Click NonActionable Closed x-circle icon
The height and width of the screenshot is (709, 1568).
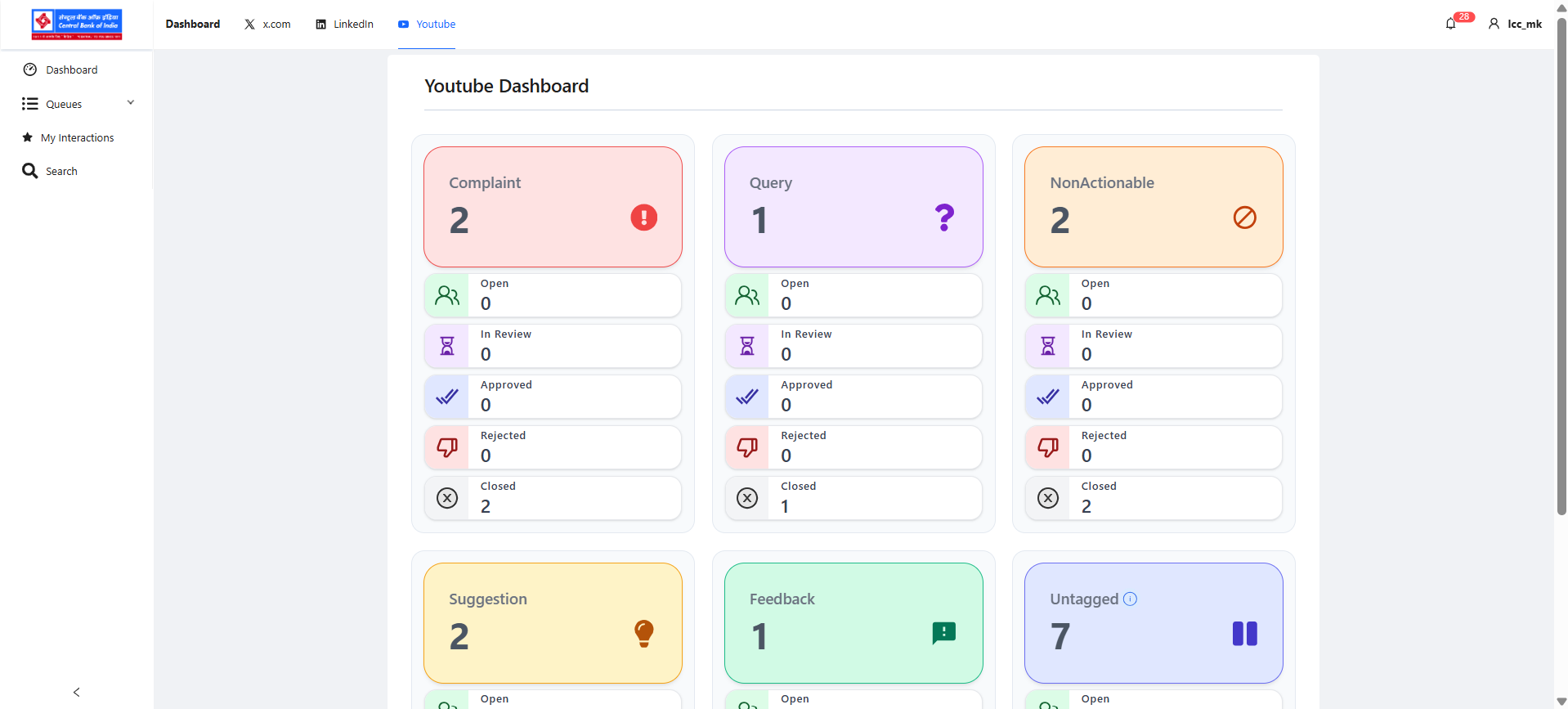pos(1048,498)
